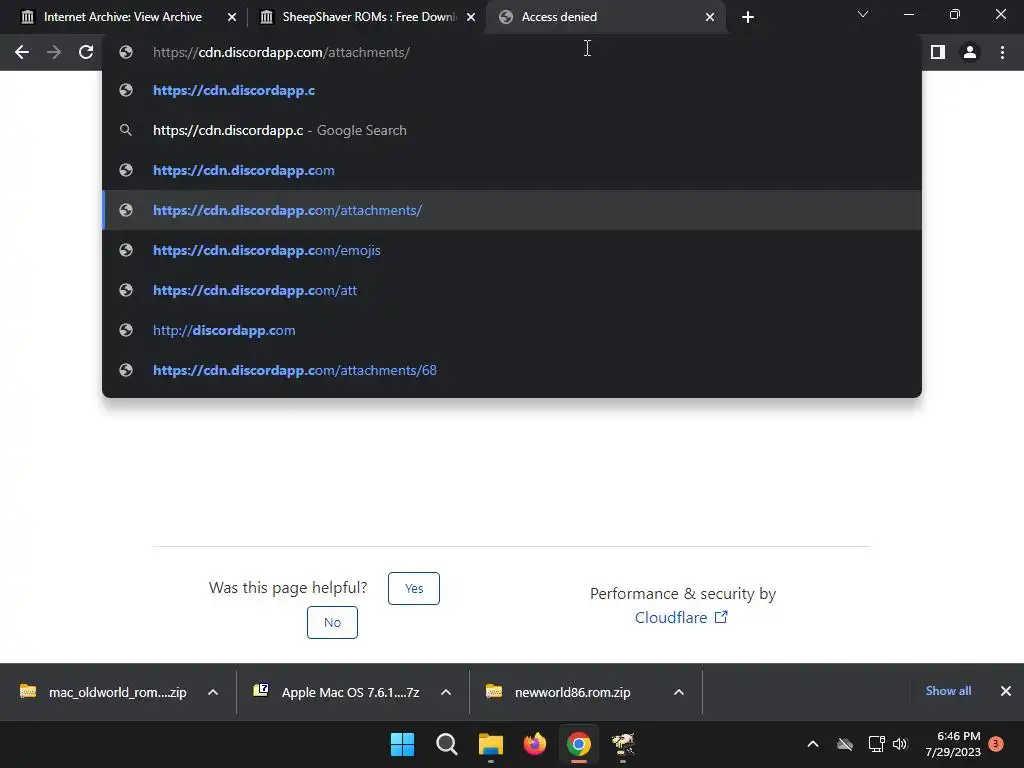
Task: Click the OneDrive cloud tray icon
Action: [x=845, y=744]
